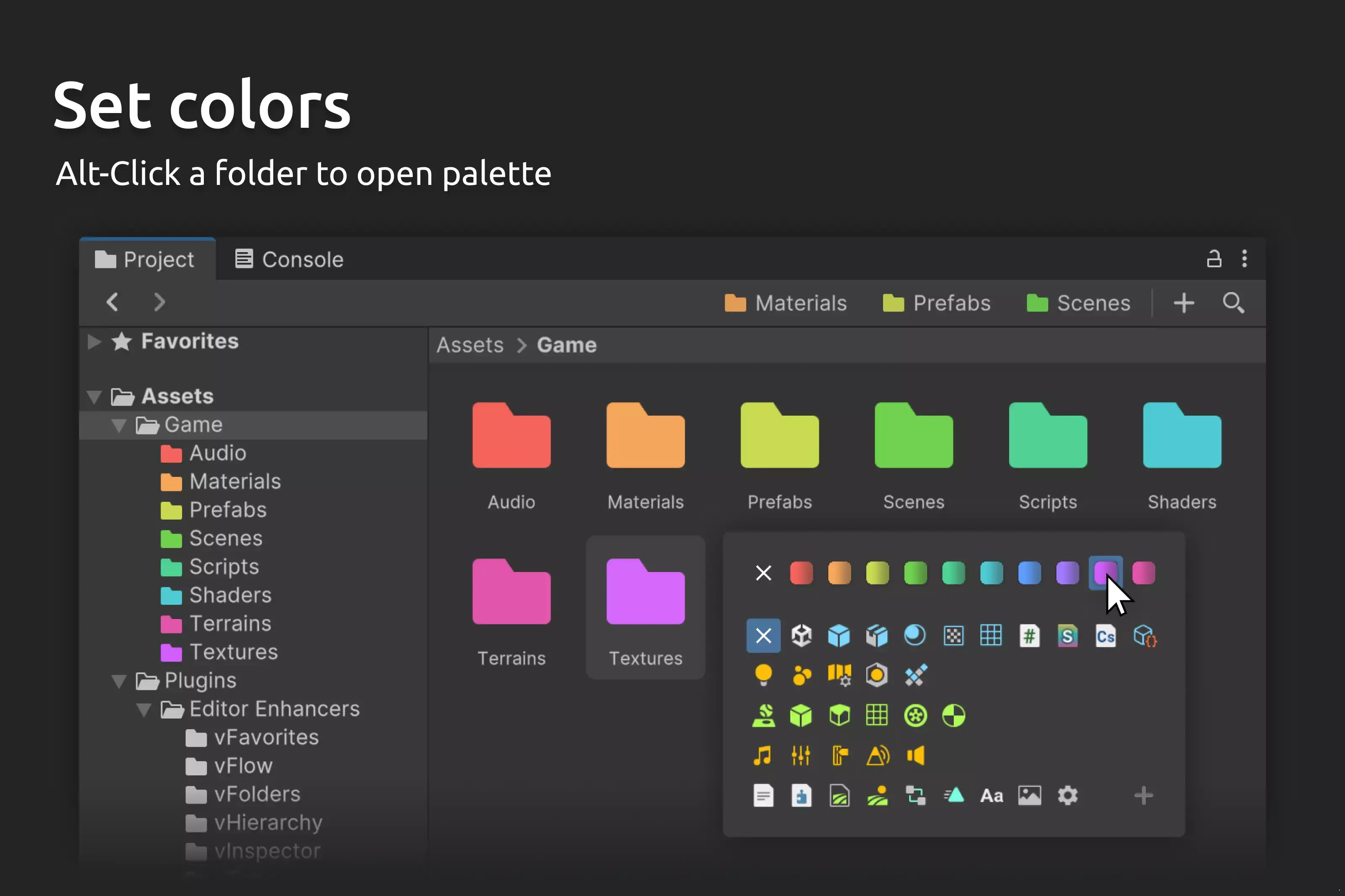The image size is (1345, 896).
Task: Choose the solid green cube icon
Action: tap(801, 715)
